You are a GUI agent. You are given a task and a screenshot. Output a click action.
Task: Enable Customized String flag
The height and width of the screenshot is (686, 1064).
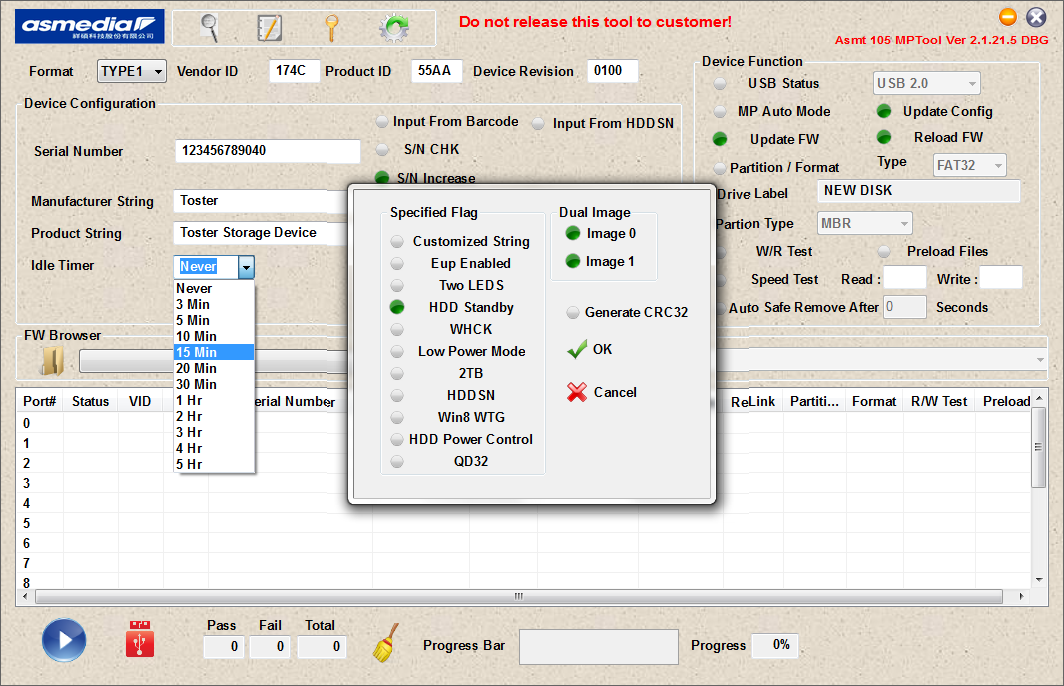[397, 242]
